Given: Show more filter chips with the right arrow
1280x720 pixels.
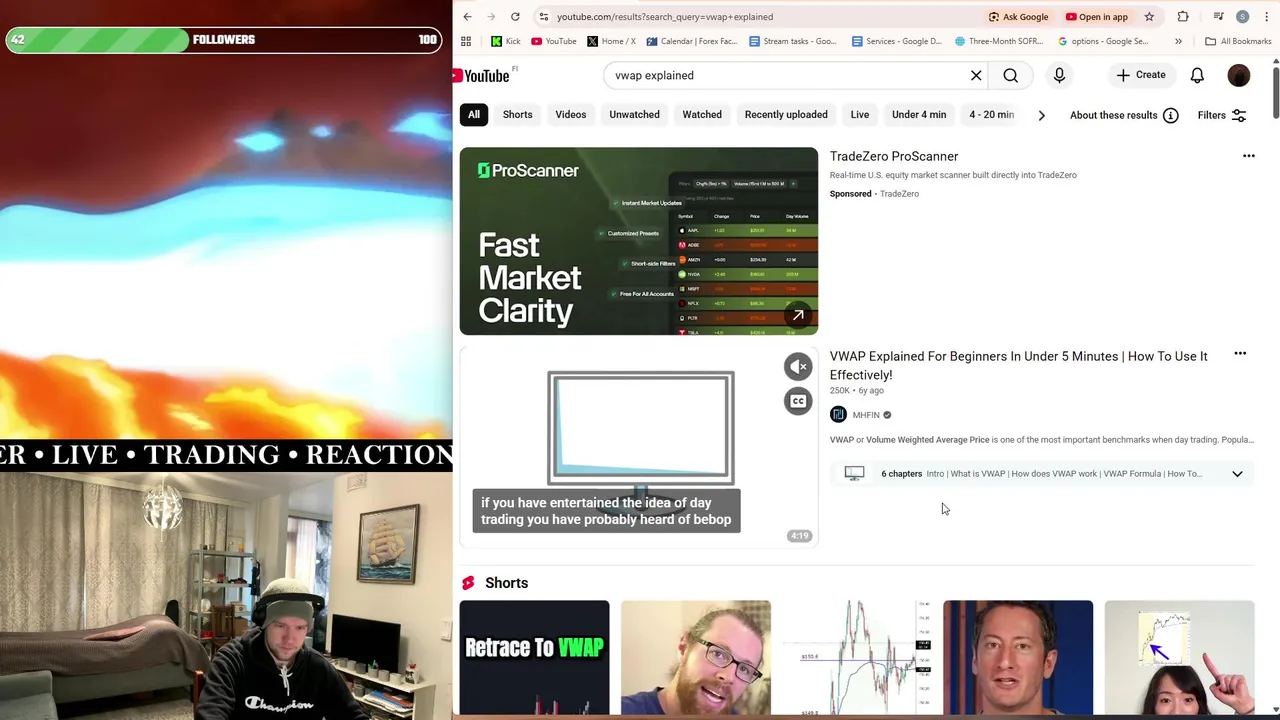Looking at the screenshot, I should pos(1041,115).
